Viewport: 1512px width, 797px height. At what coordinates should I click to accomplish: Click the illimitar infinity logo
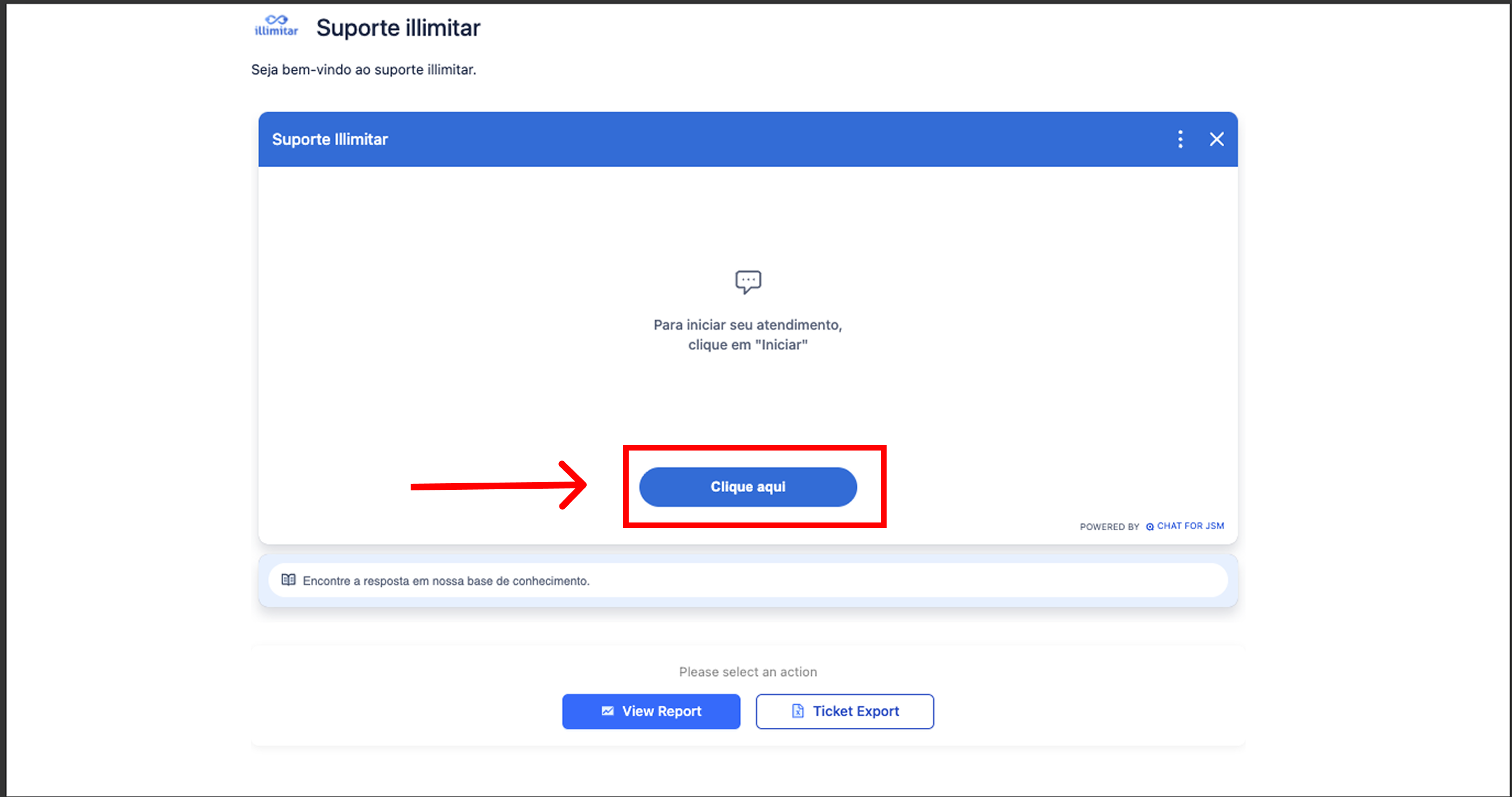pos(276,25)
